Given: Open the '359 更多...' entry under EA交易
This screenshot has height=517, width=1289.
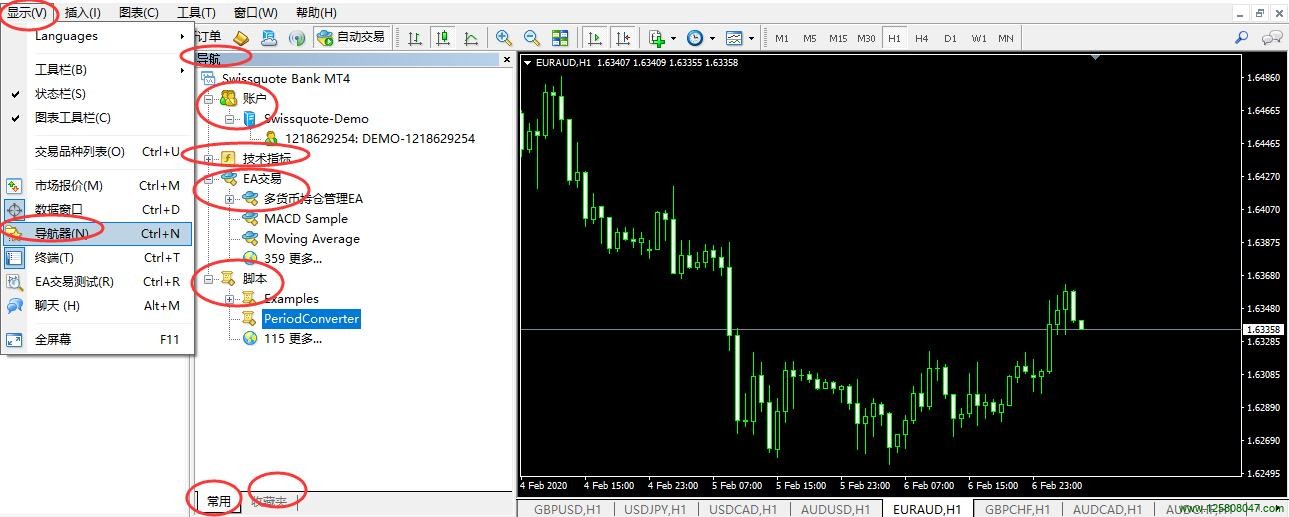Looking at the screenshot, I should coord(293,258).
